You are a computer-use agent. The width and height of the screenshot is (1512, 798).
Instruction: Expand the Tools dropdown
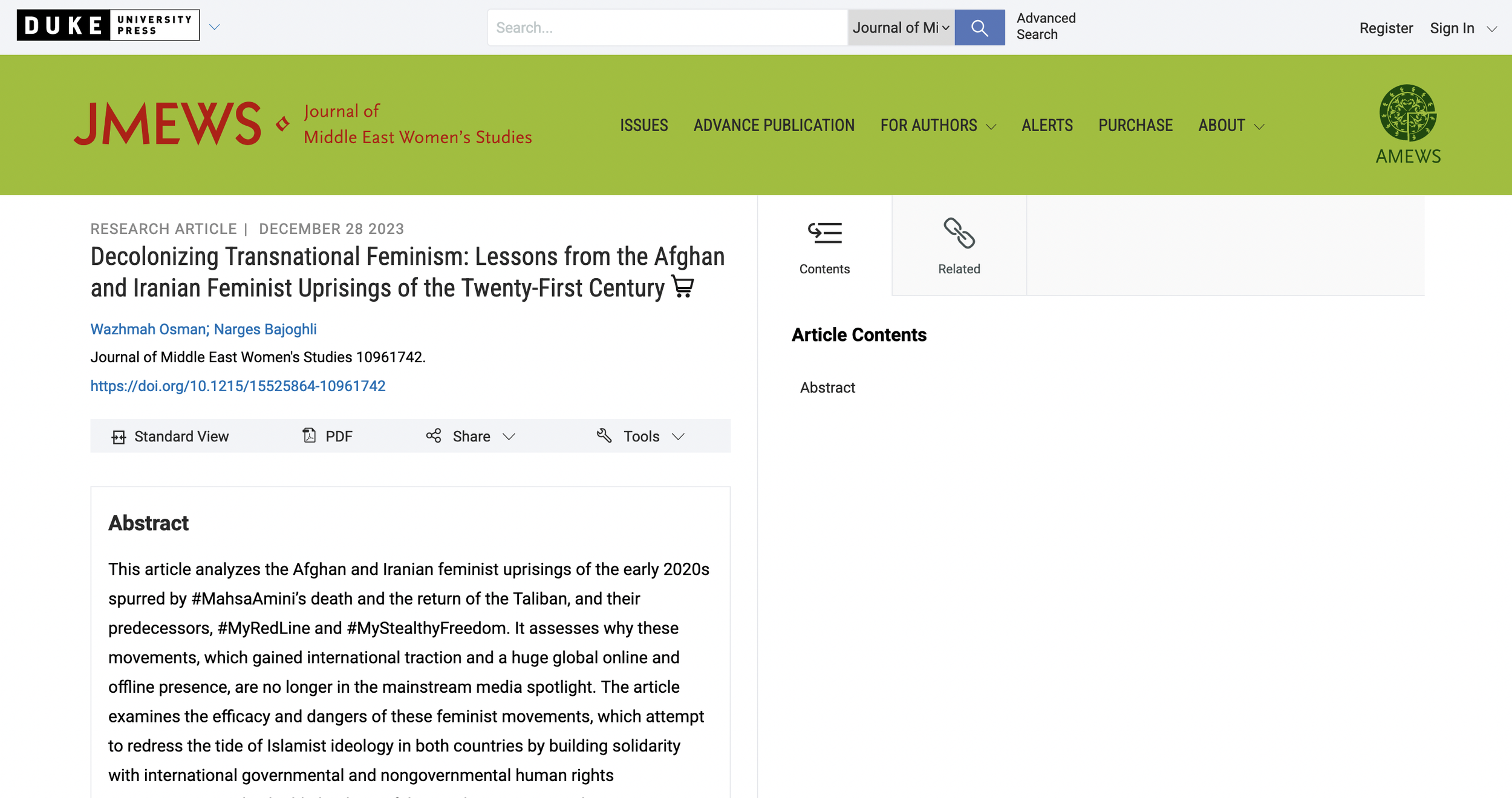tap(640, 436)
